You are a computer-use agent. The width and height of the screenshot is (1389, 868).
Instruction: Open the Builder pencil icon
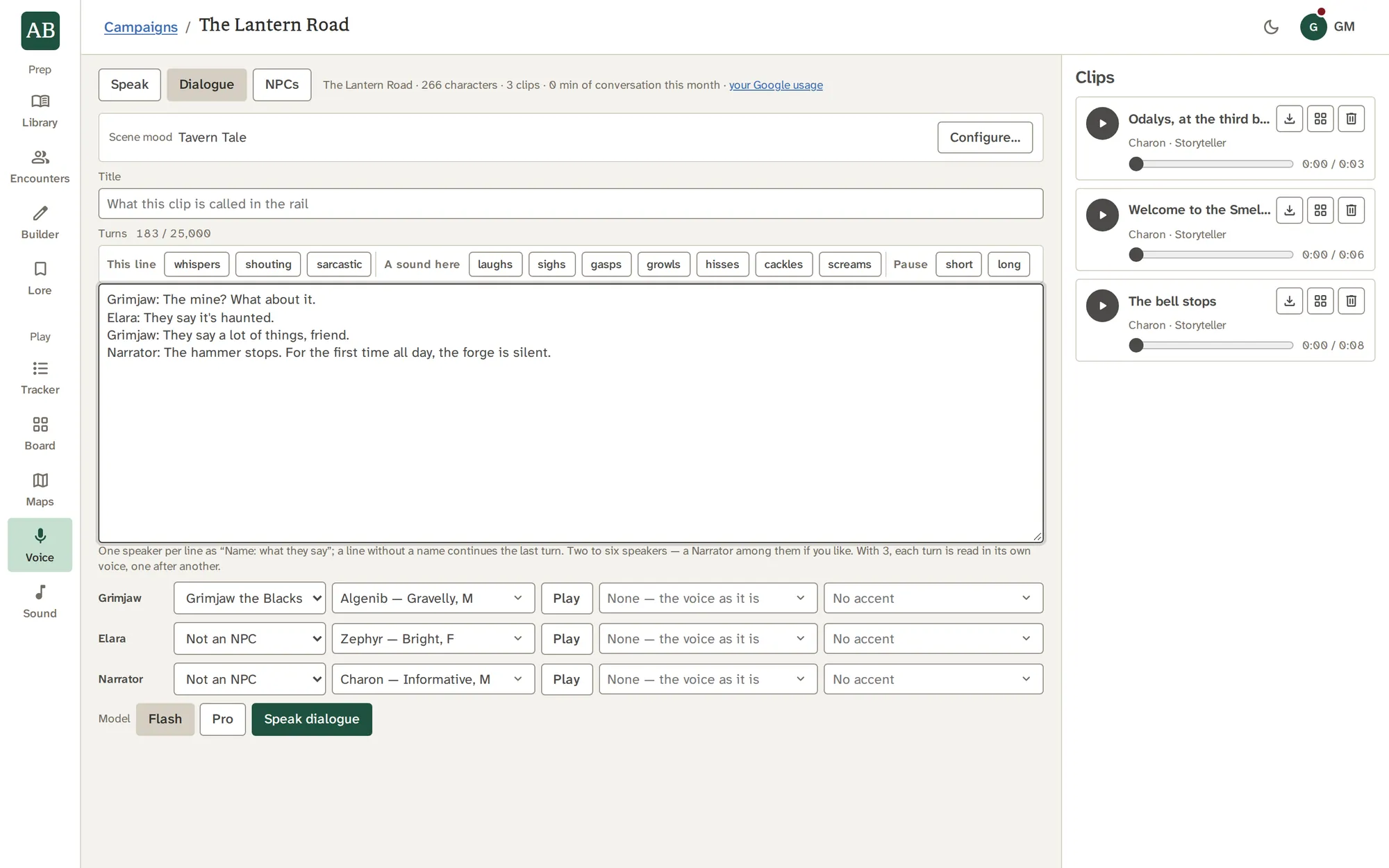[40, 223]
